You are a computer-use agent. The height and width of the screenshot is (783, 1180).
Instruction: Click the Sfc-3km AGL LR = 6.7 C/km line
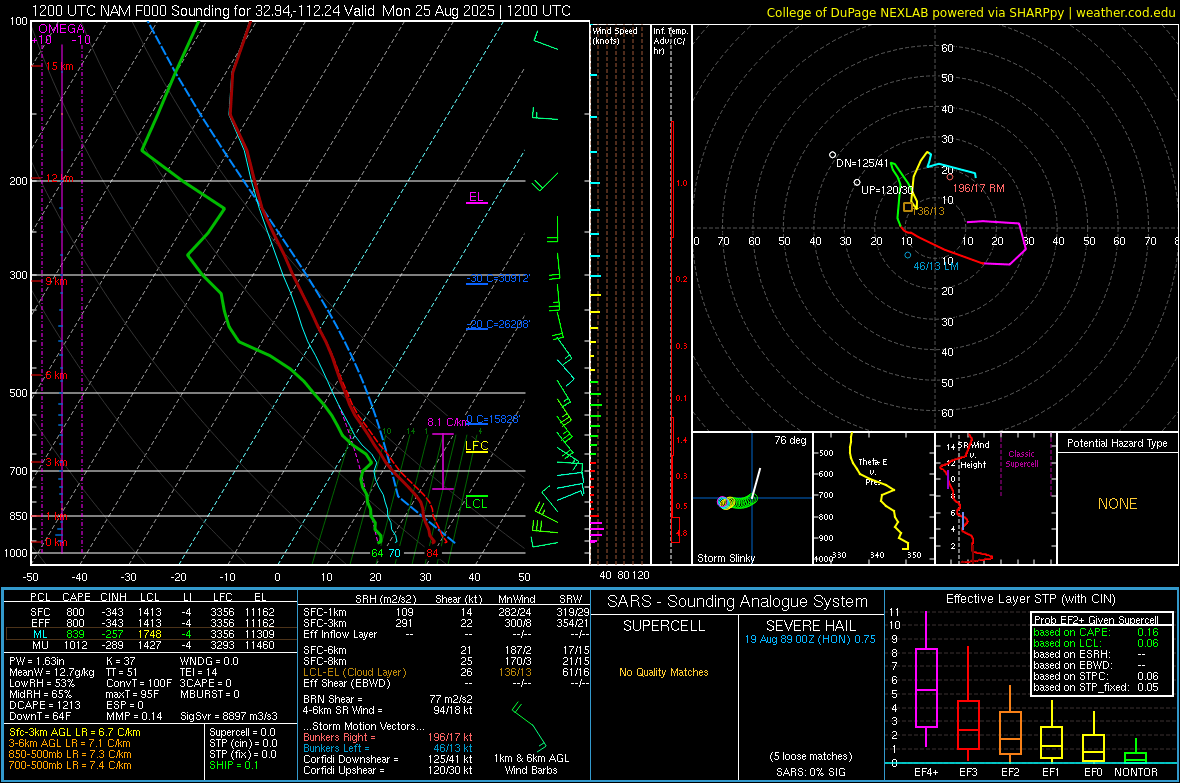point(75,733)
